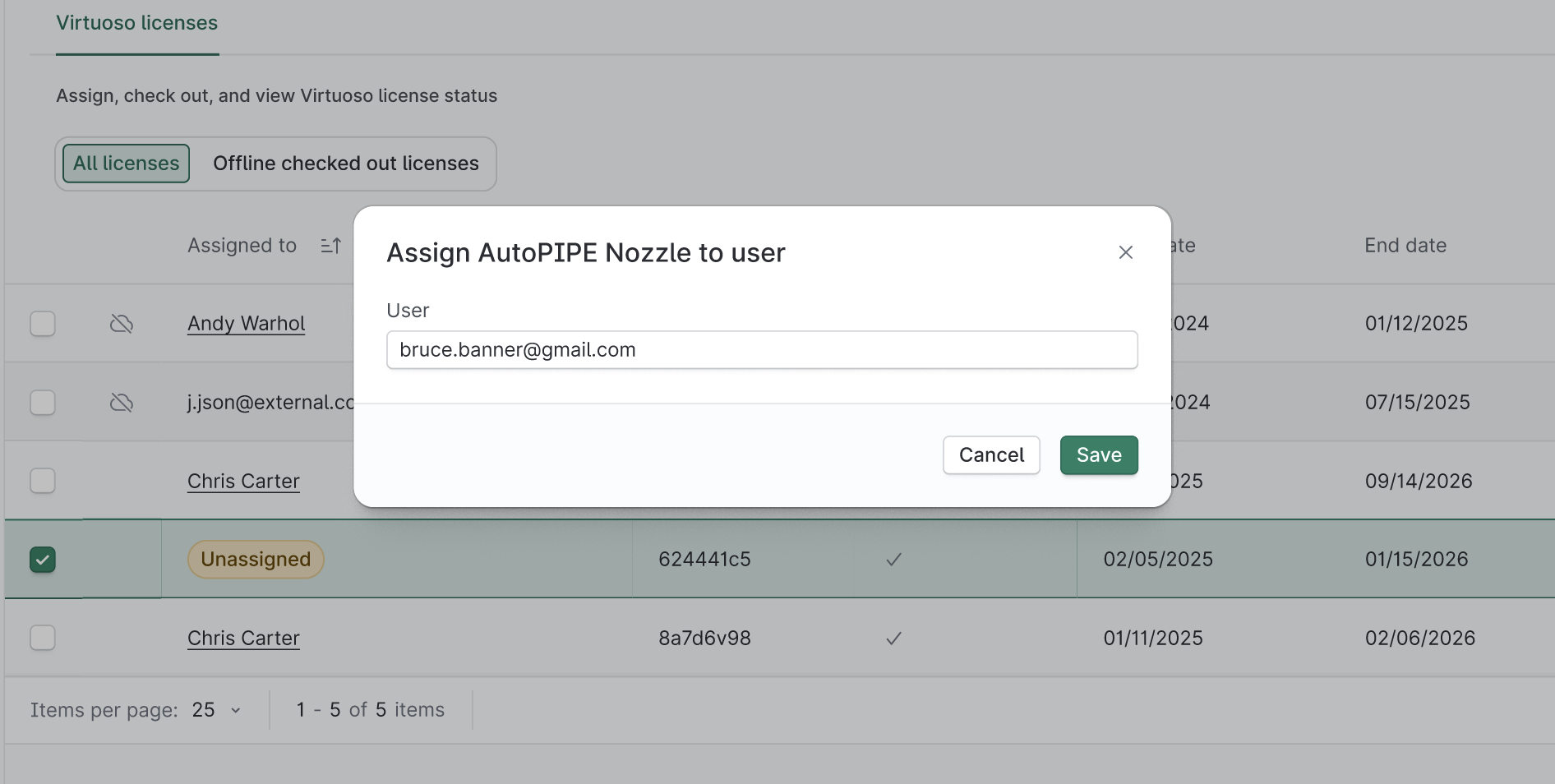Cancel the assign user dialog

coord(991,455)
